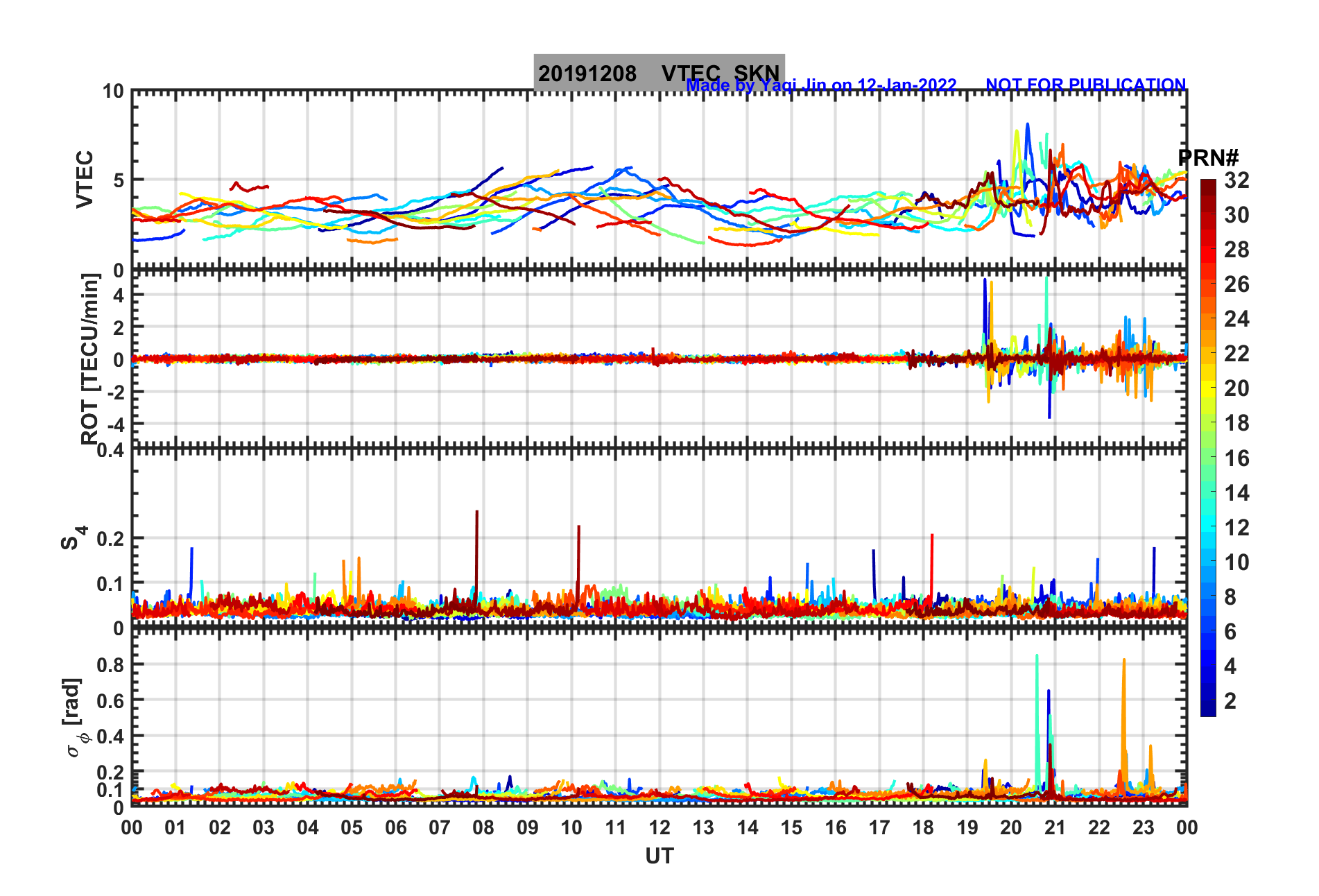1319x896 pixels.
Task: Select x-axis hour label "21"
Action: pyautogui.click(x=1055, y=828)
